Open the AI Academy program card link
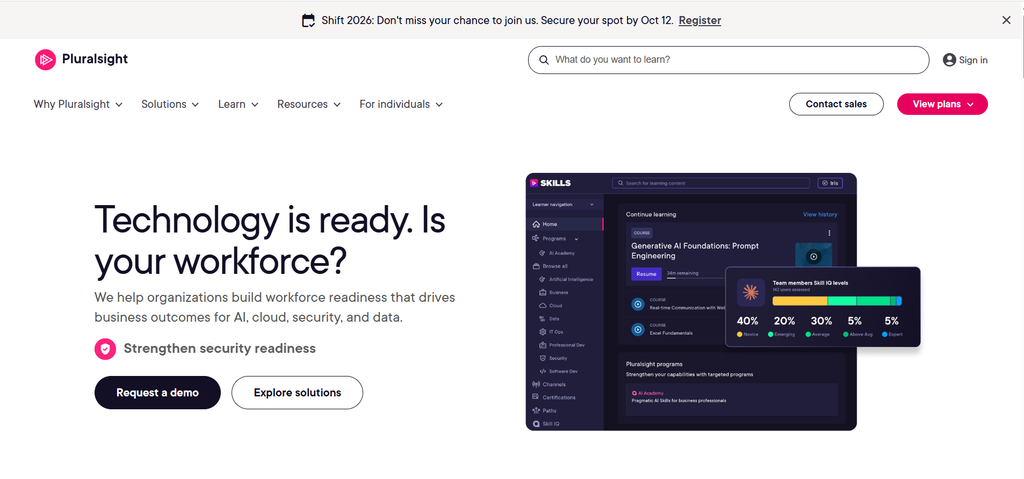The height and width of the screenshot is (479, 1024). 731,399
